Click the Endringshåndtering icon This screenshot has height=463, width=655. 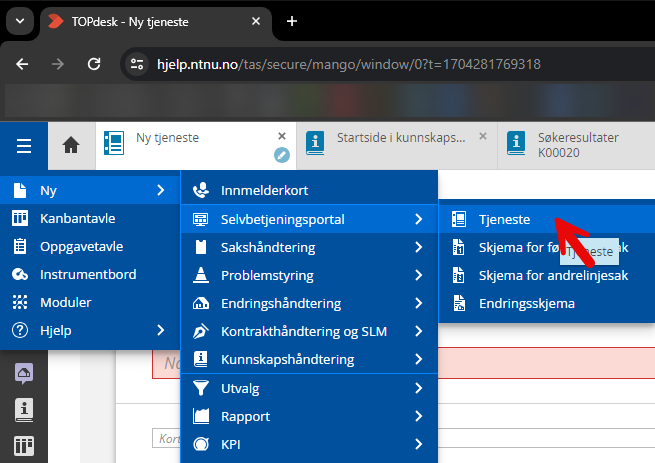pyautogui.click(x=201, y=303)
